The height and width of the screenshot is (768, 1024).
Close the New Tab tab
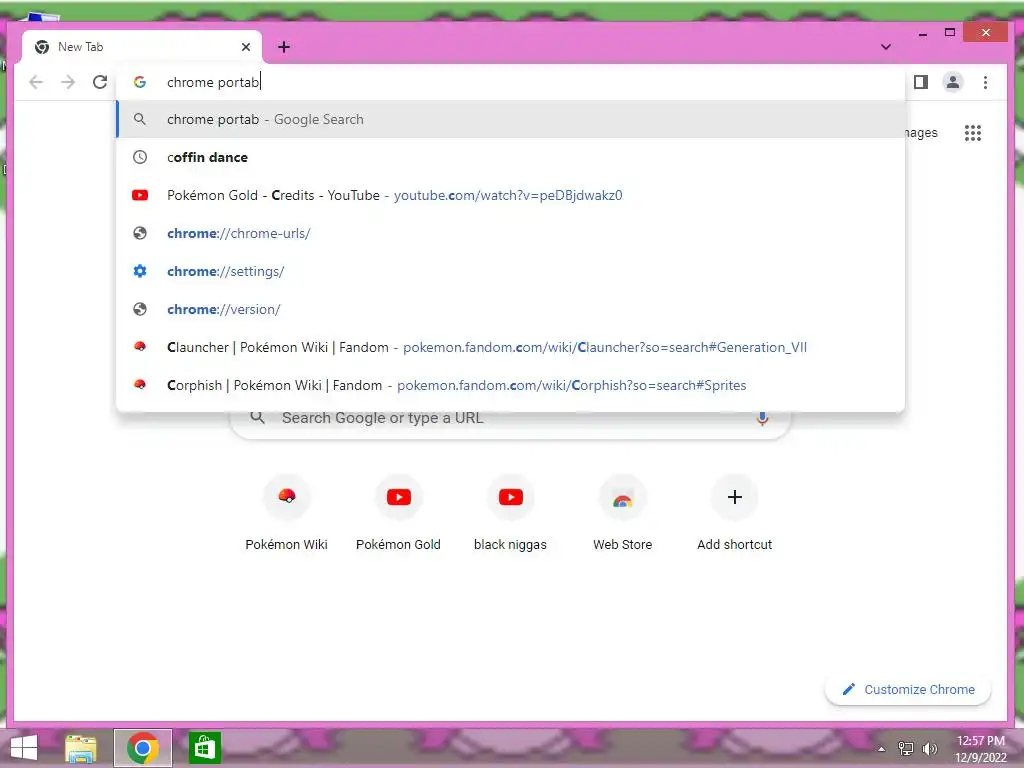click(x=246, y=47)
